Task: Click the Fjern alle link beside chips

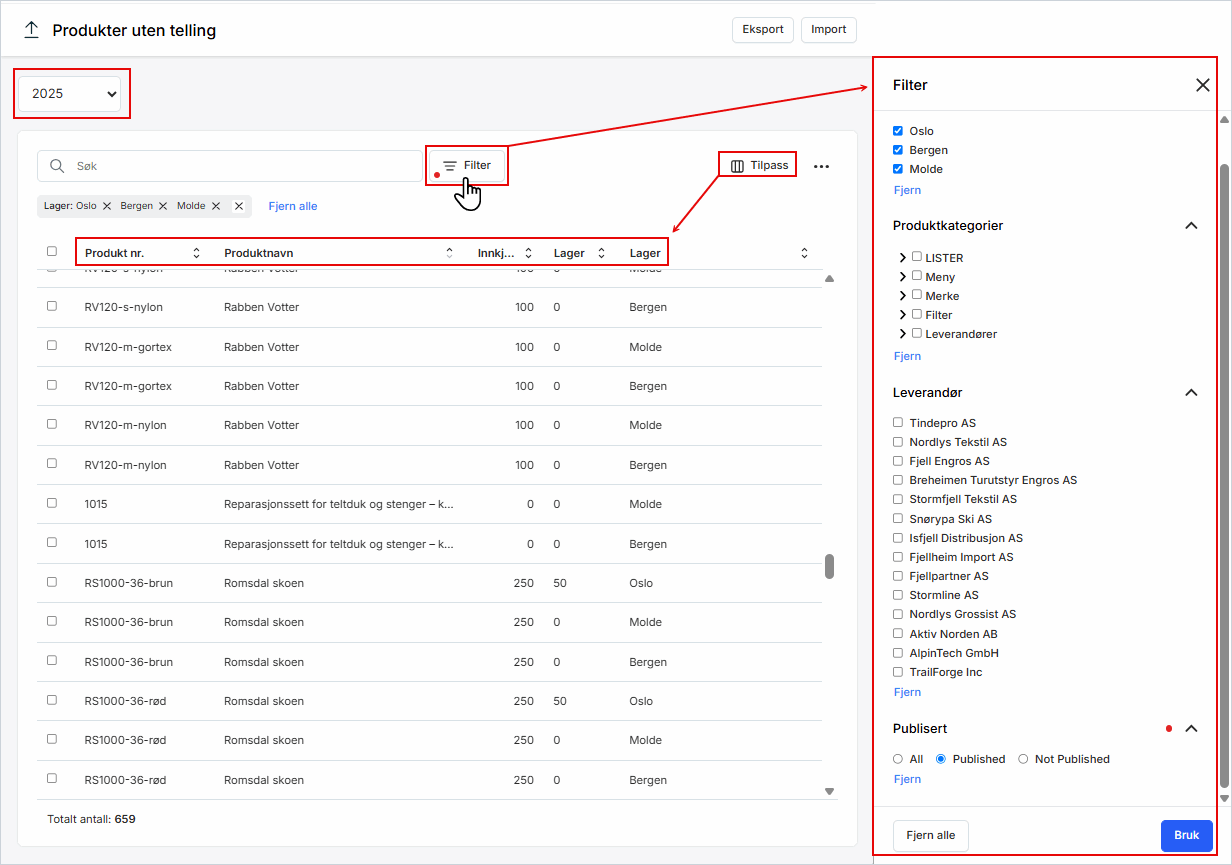Action: (293, 206)
